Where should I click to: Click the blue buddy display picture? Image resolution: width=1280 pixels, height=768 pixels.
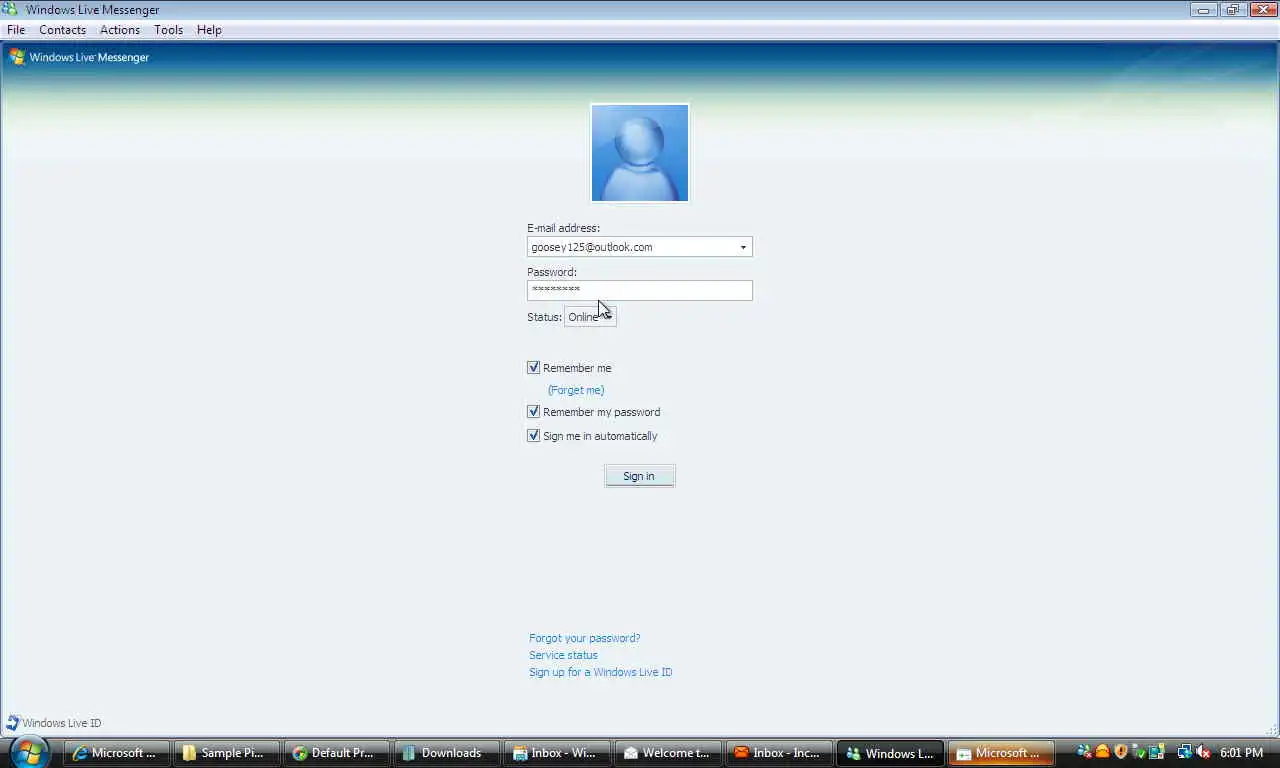640,153
